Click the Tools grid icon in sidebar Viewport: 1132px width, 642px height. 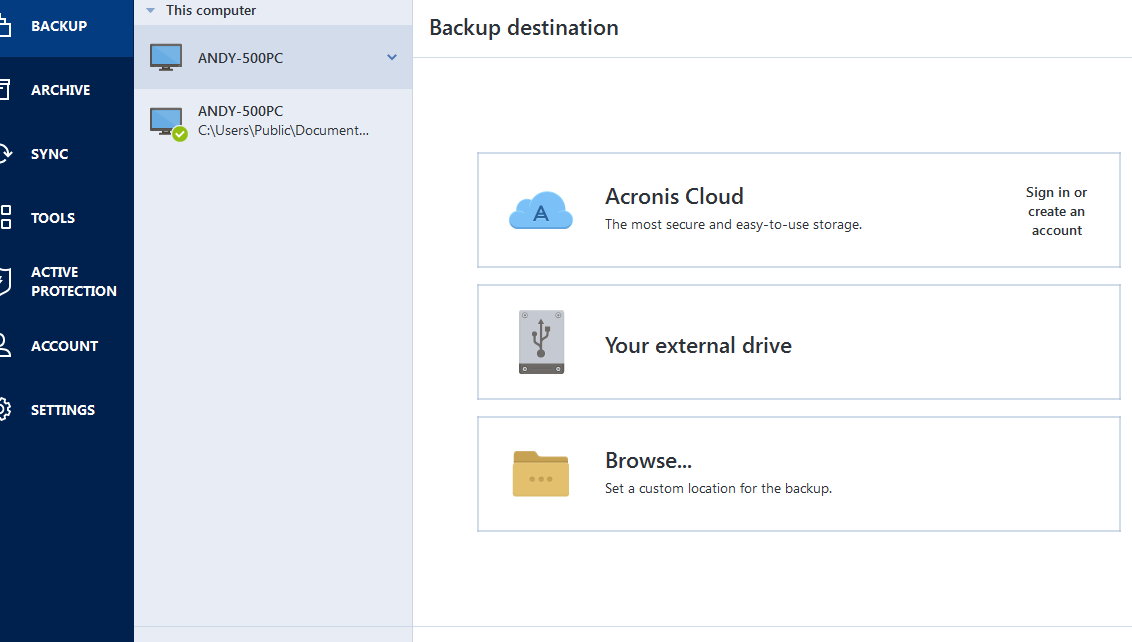pyautogui.click(x=5, y=218)
